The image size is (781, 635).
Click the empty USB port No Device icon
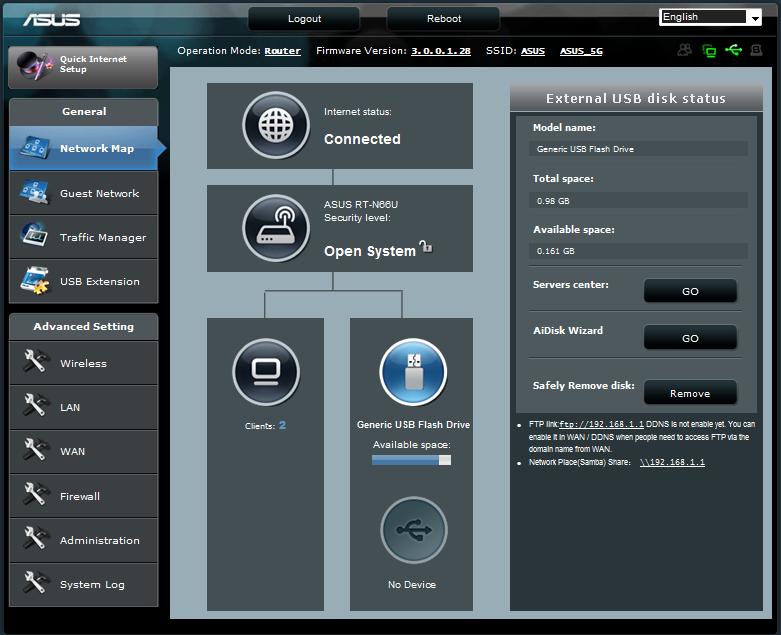413,530
